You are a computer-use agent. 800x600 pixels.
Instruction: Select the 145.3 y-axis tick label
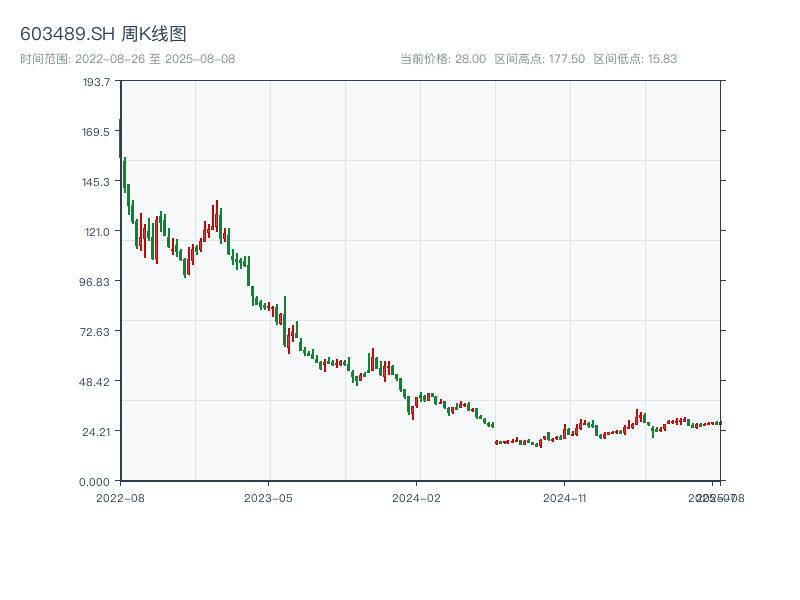point(96,181)
